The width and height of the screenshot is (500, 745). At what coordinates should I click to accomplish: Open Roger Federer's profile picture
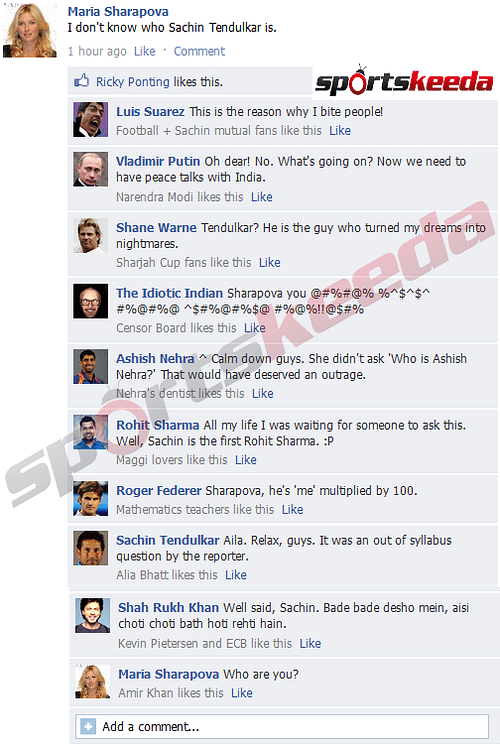point(90,498)
